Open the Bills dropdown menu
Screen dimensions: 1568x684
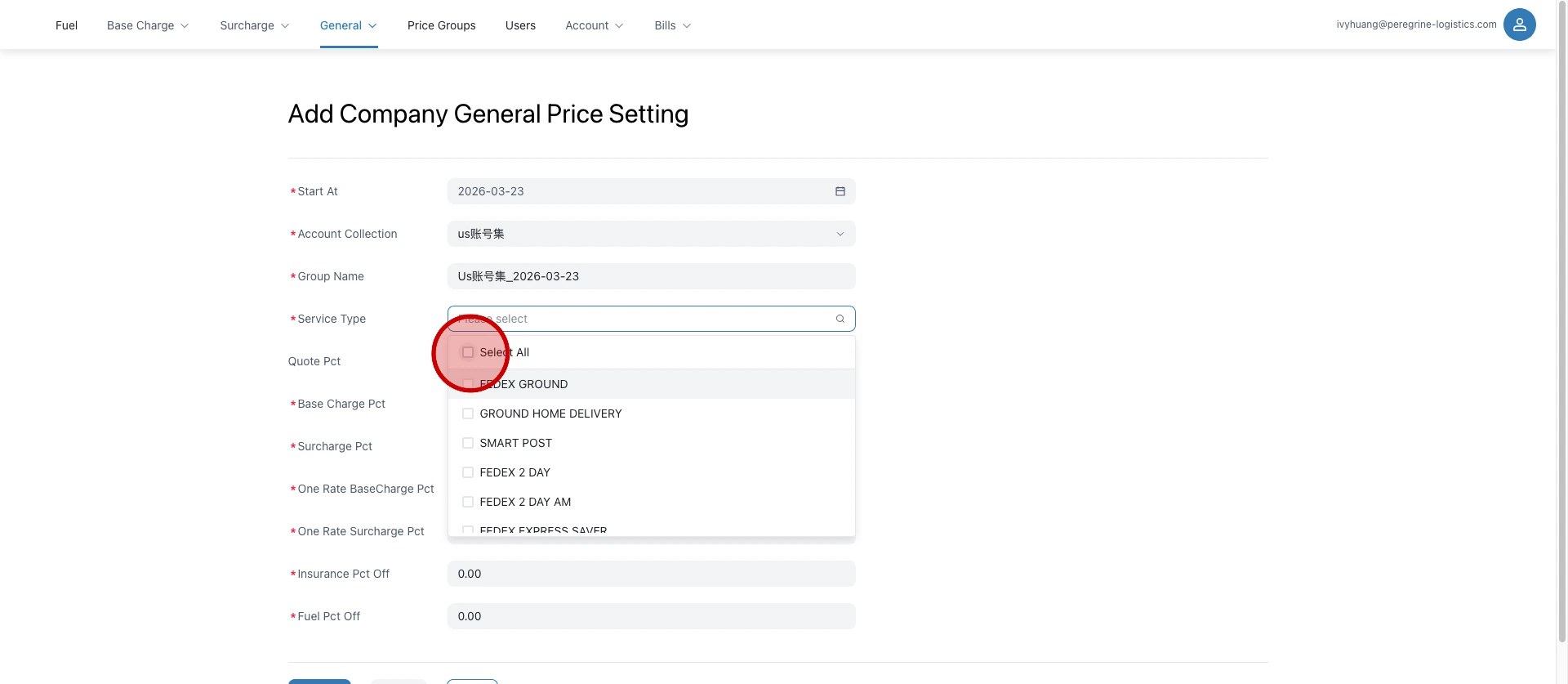coord(672,25)
